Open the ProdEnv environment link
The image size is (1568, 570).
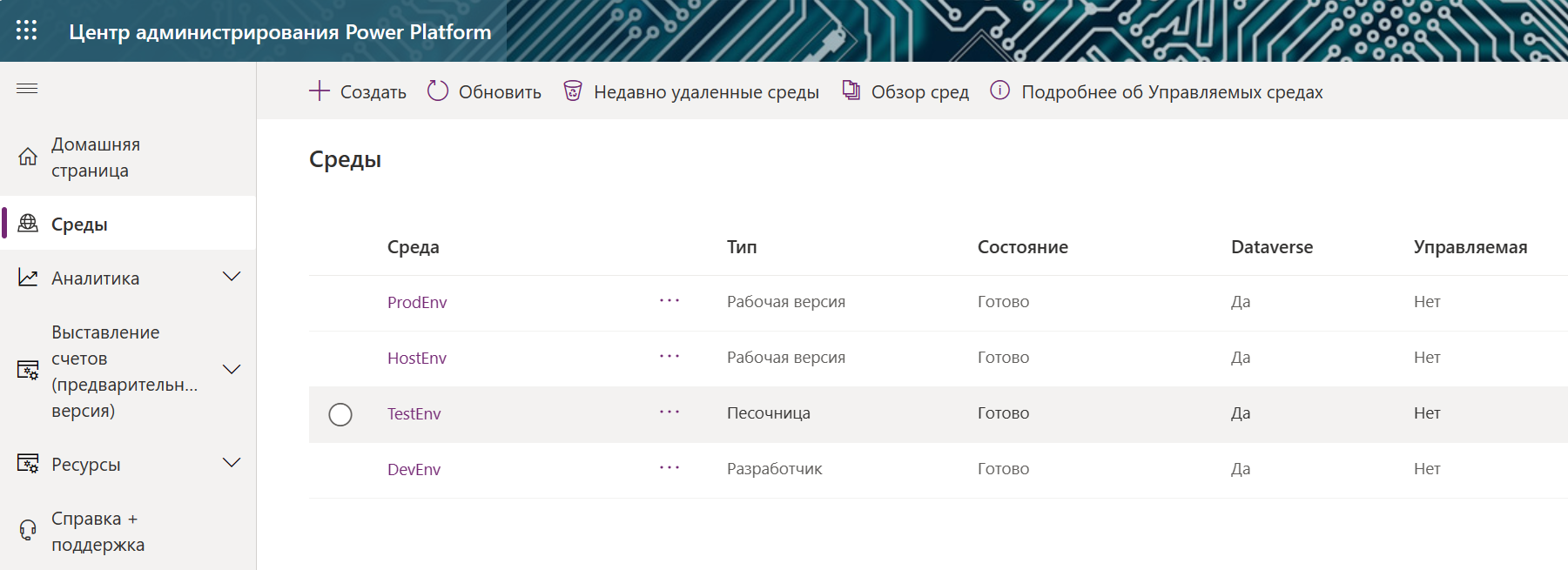[417, 302]
